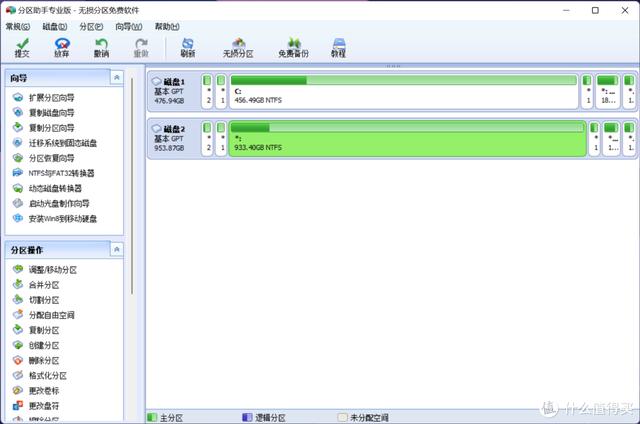Choose 创建分区 operation

tap(36, 345)
